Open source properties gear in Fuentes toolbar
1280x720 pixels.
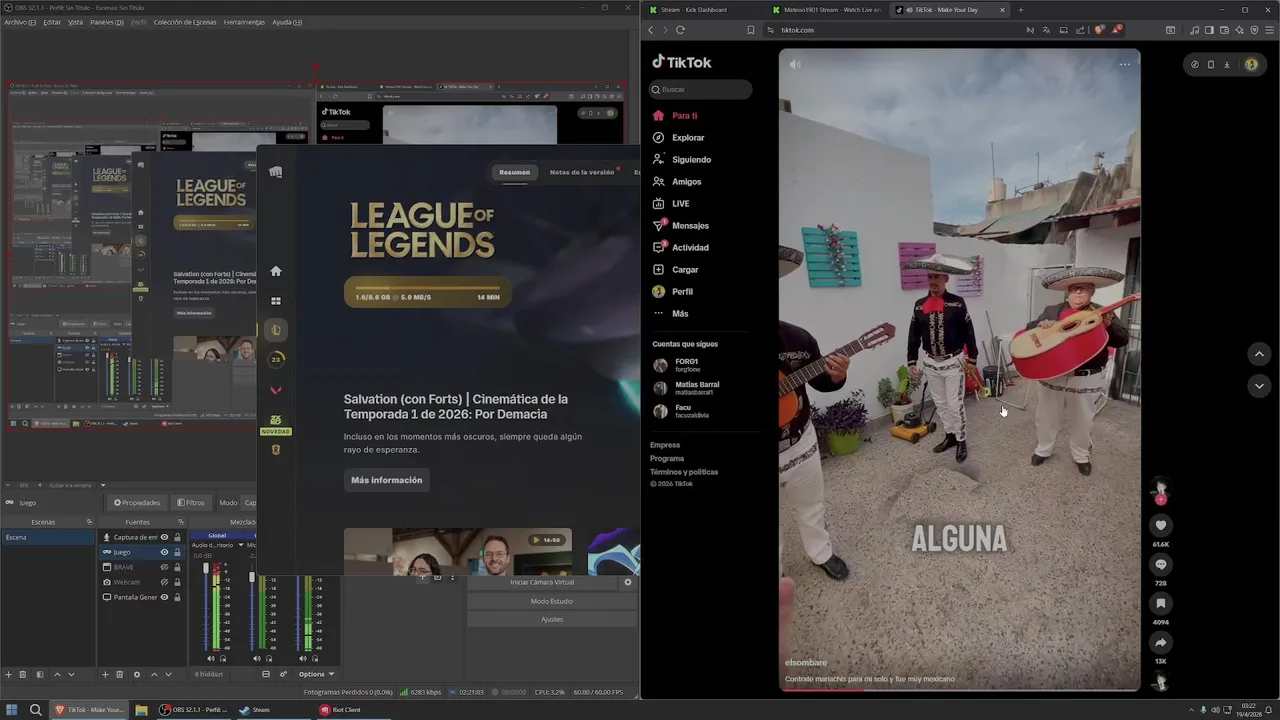(137, 674)
